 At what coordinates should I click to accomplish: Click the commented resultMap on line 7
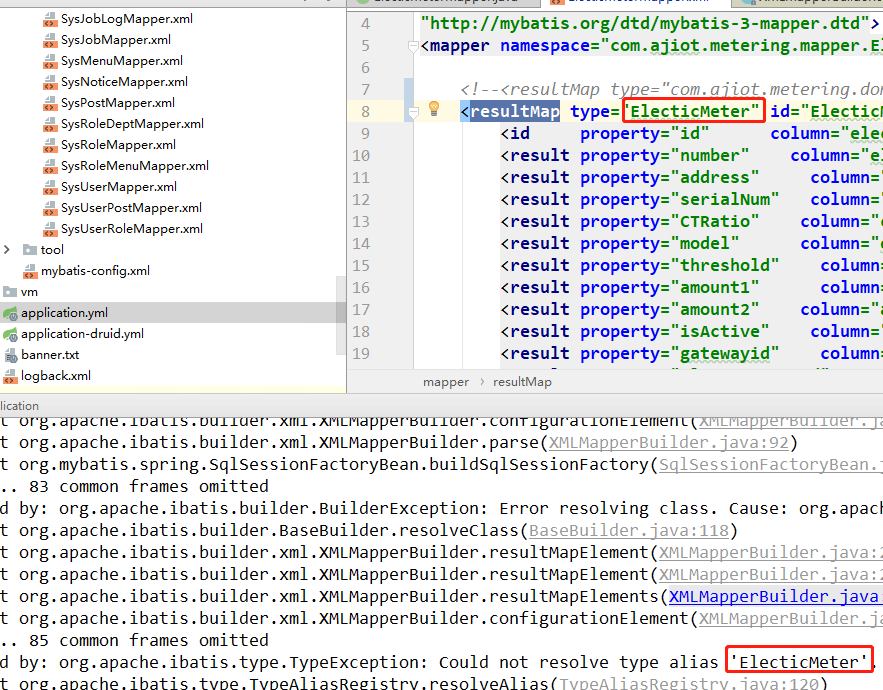671,90
